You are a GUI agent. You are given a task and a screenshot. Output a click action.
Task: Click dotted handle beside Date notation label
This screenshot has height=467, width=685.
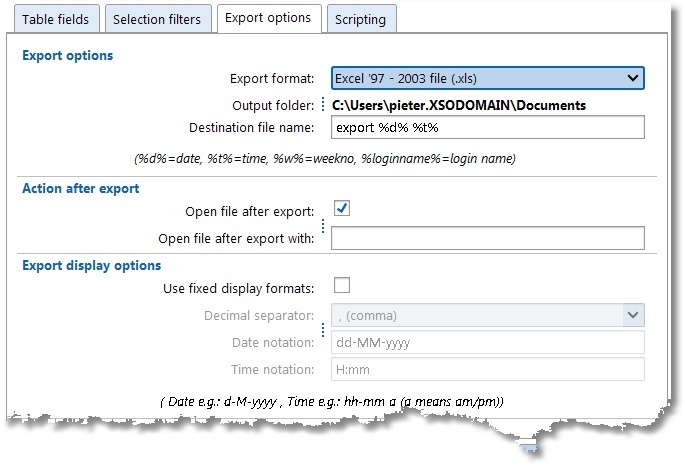tap(323, 331)
